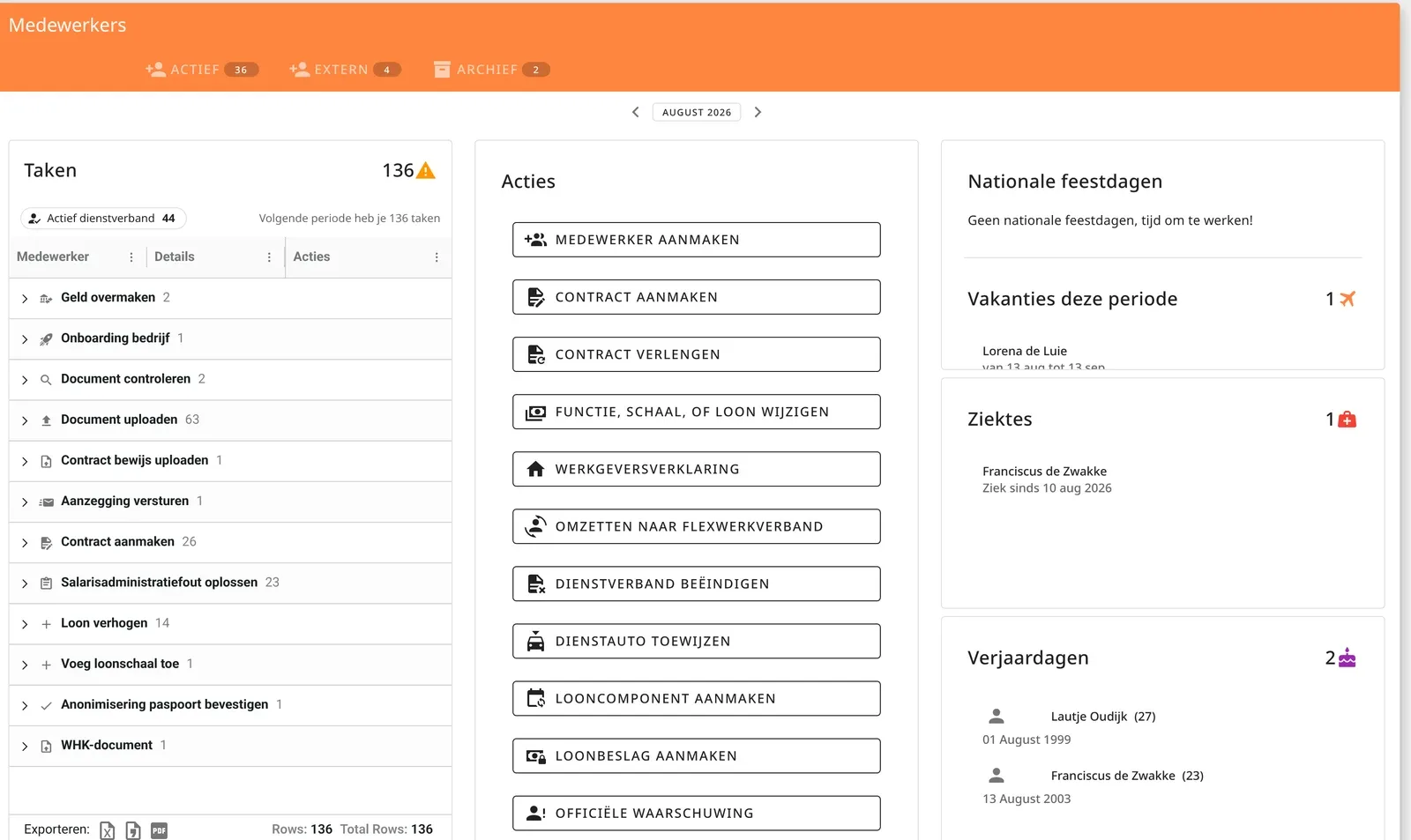1411x840 pixels.
Task: Click the Onboarding bedrijf rocket icon
Action: pyautogui.click(x=46, y=339)
